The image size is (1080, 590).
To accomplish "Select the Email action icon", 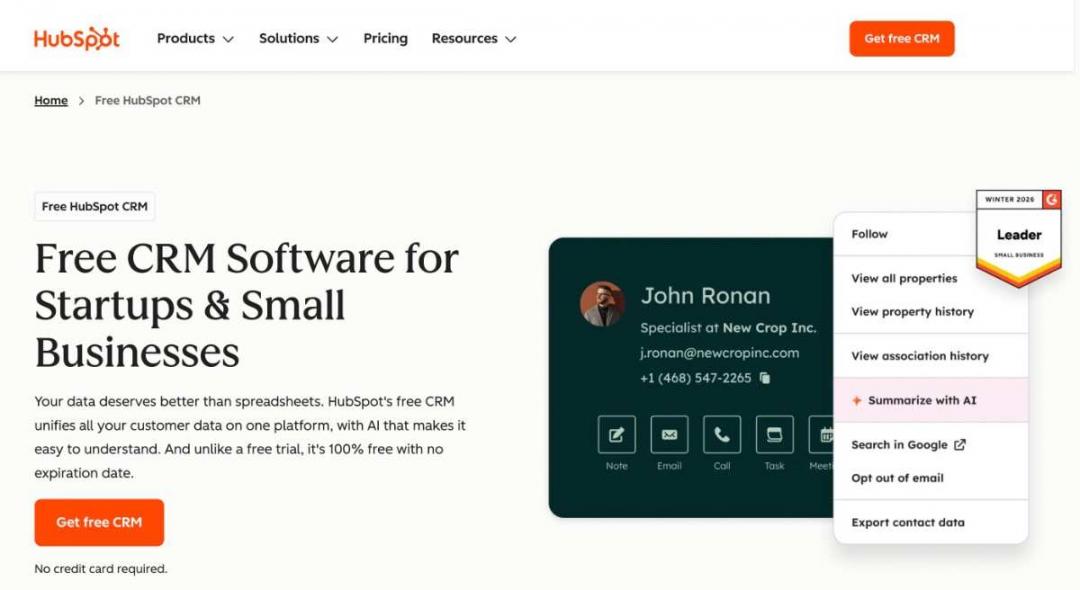I will [669, 434].
